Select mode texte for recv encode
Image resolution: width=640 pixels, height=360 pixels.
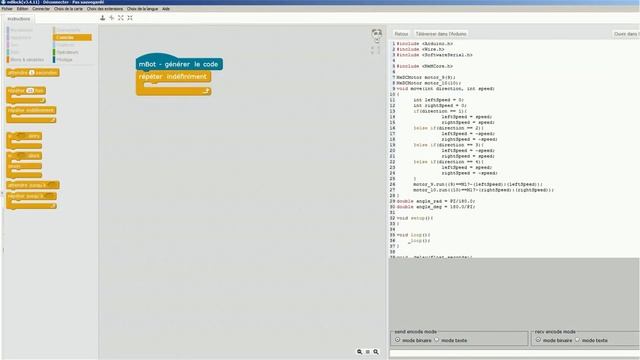pyautogui.click(x=577, y=340)
